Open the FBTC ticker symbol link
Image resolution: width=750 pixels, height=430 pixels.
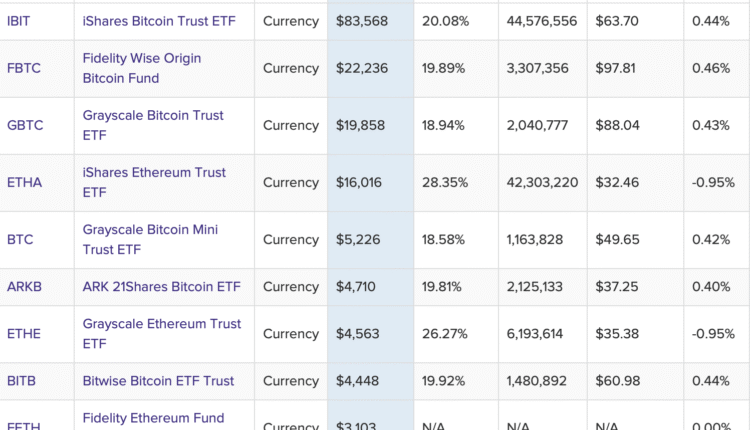24,69
